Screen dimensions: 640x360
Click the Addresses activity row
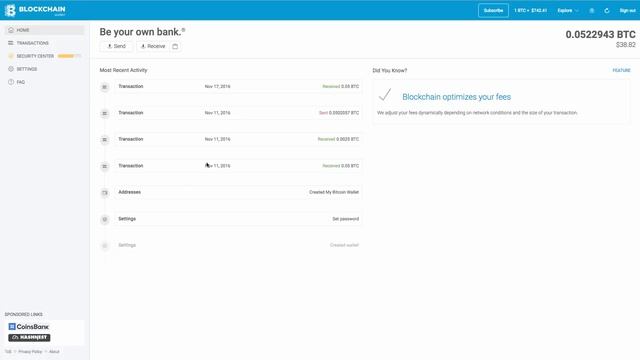tap(238, 192)
